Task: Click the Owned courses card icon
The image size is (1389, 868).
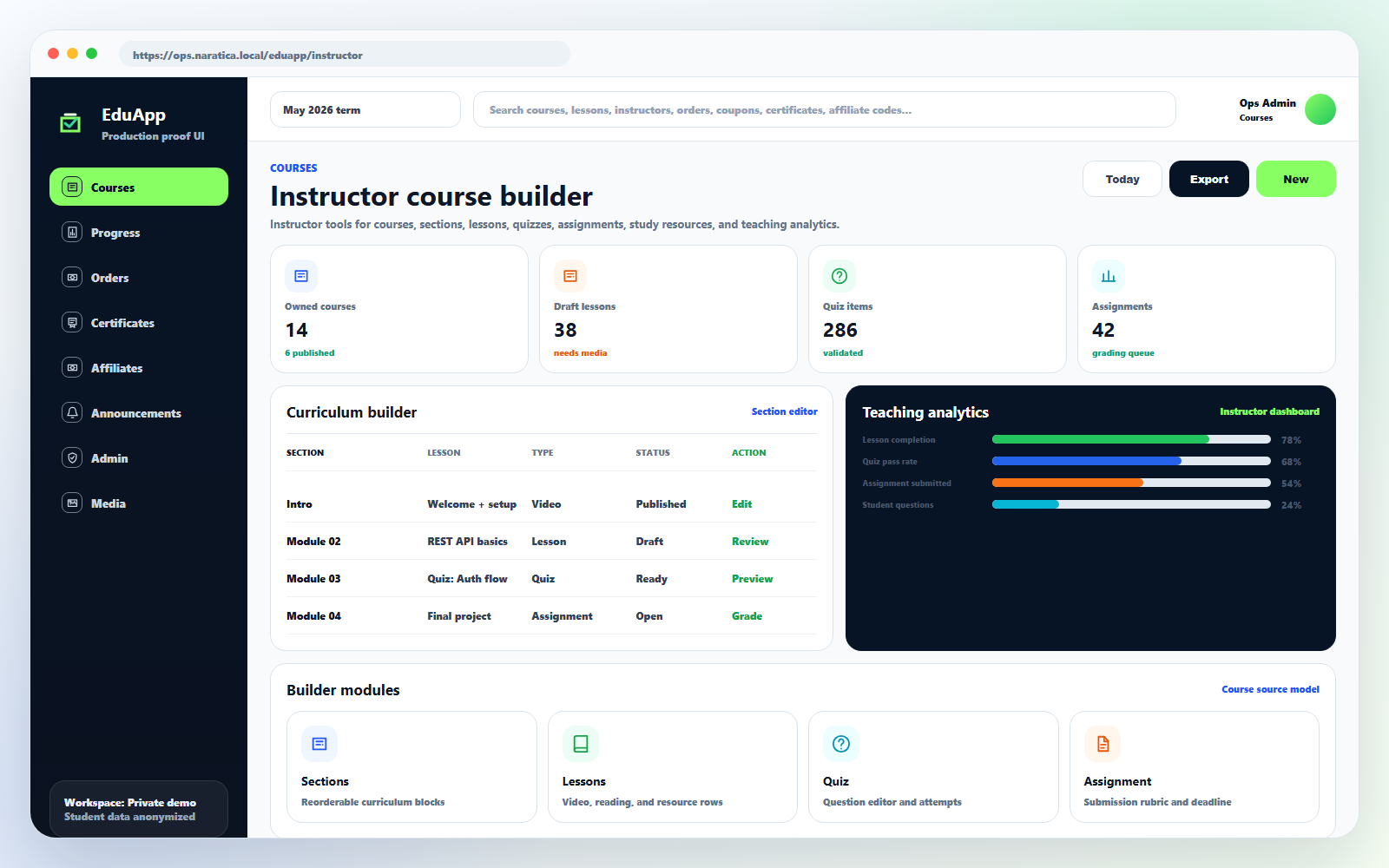Action: [x=301, y=276]
